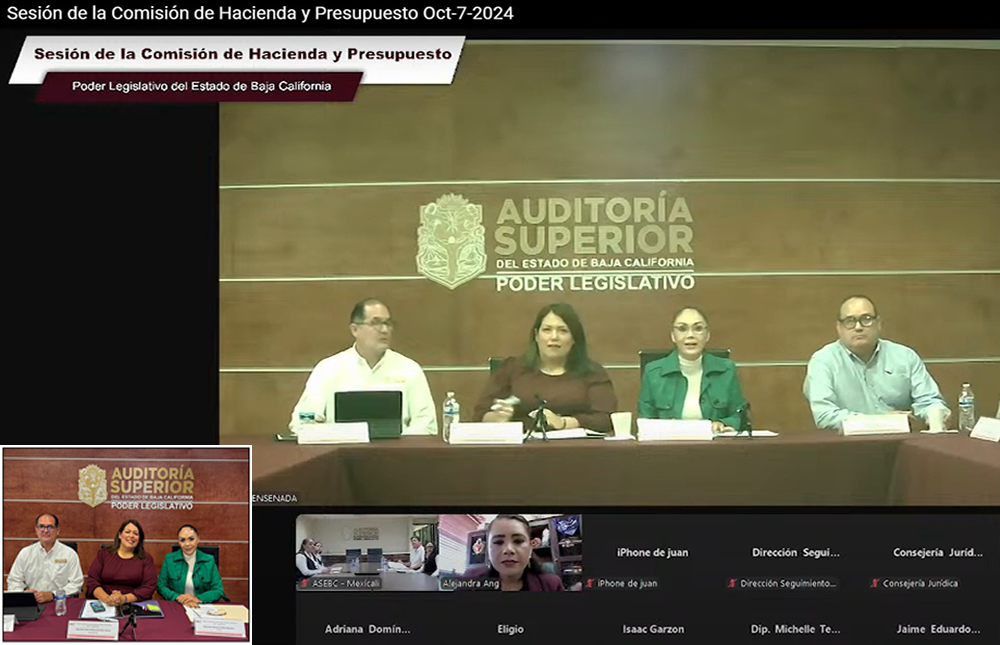Click the 'Dirección Segui...' participant name

795,552
